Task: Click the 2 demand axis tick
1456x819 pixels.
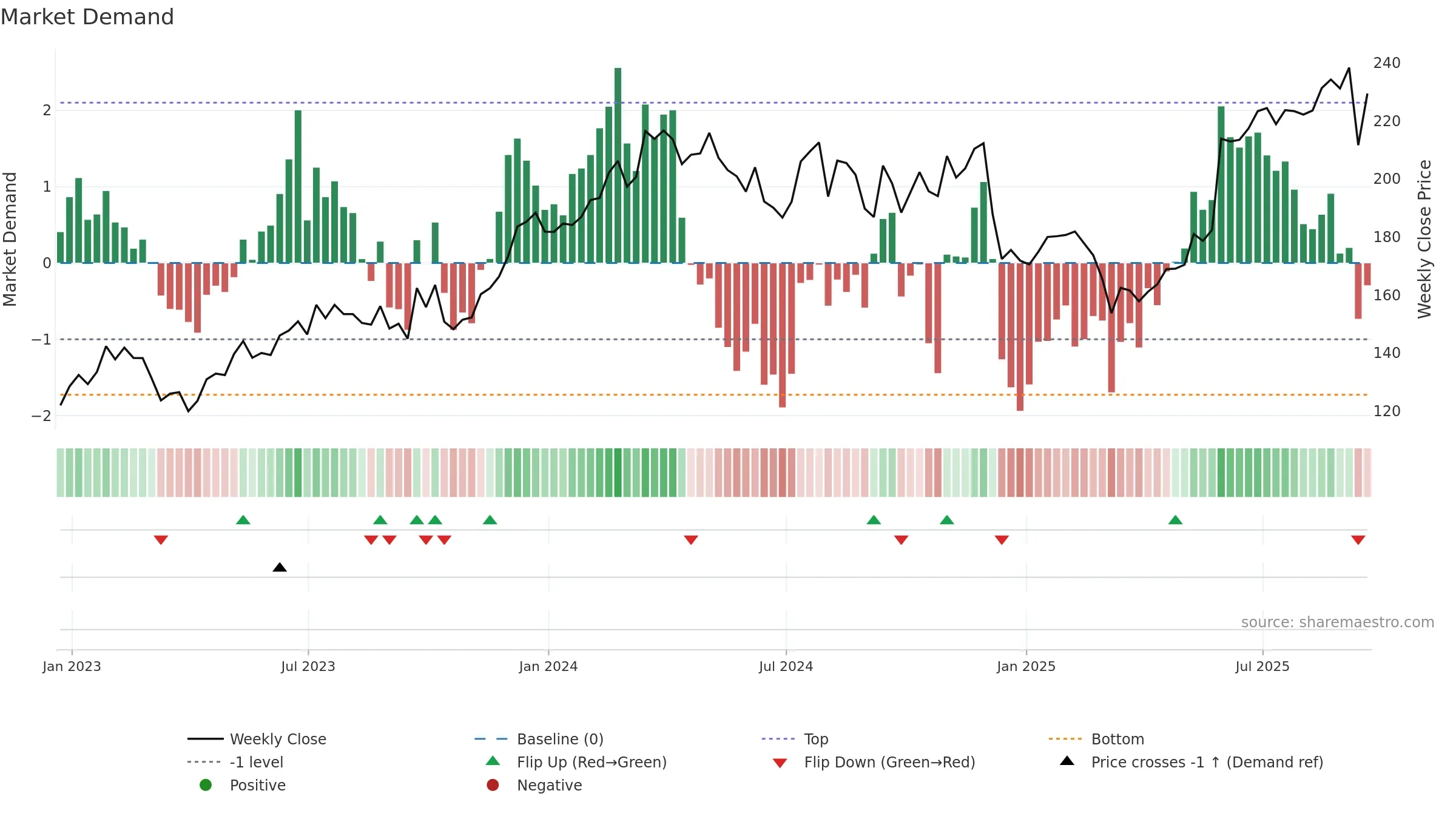Action: (x=47, y=110)
